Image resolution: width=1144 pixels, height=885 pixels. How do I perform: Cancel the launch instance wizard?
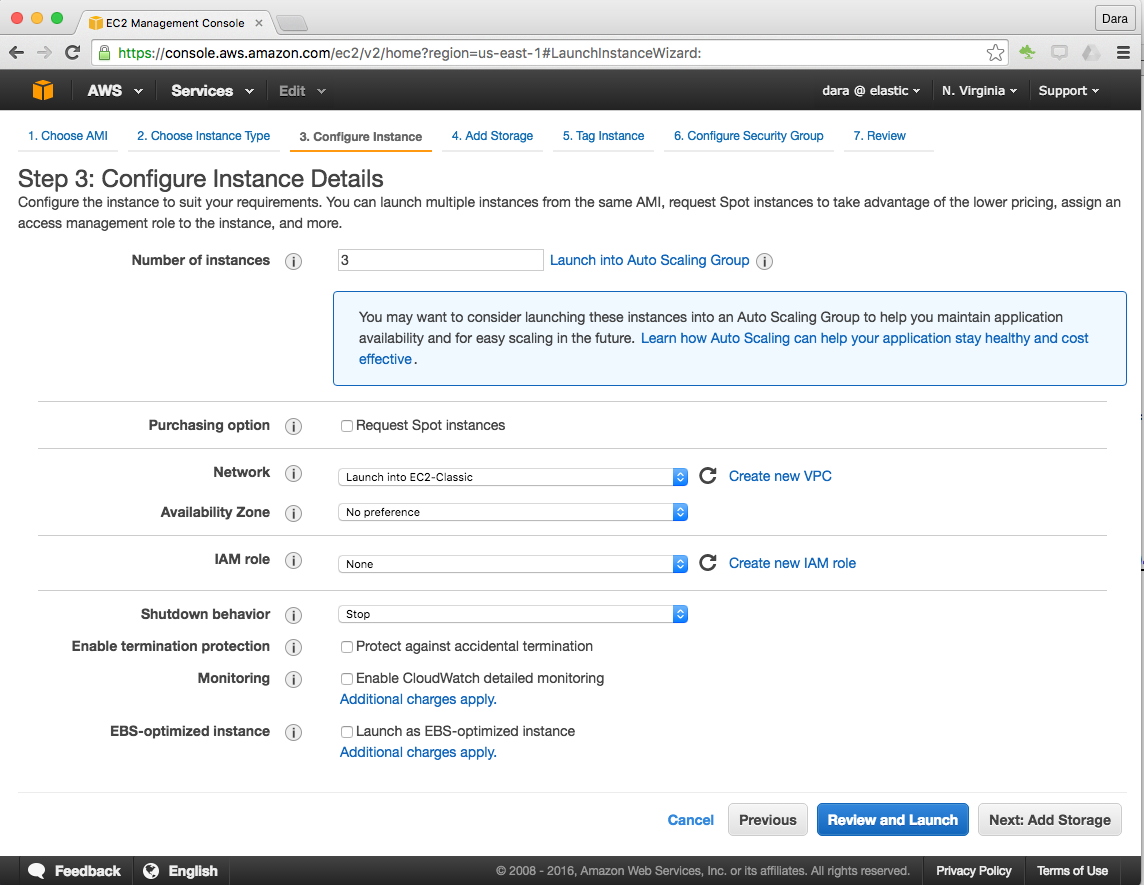[x=690, y=820]
